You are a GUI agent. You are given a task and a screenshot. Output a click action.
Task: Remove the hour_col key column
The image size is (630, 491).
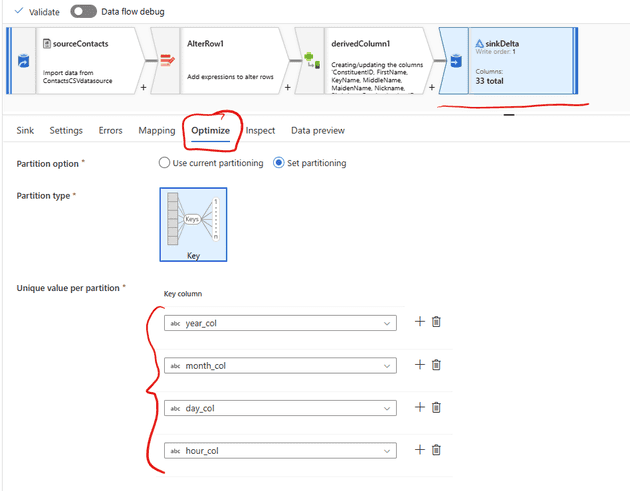click(436, 450)
